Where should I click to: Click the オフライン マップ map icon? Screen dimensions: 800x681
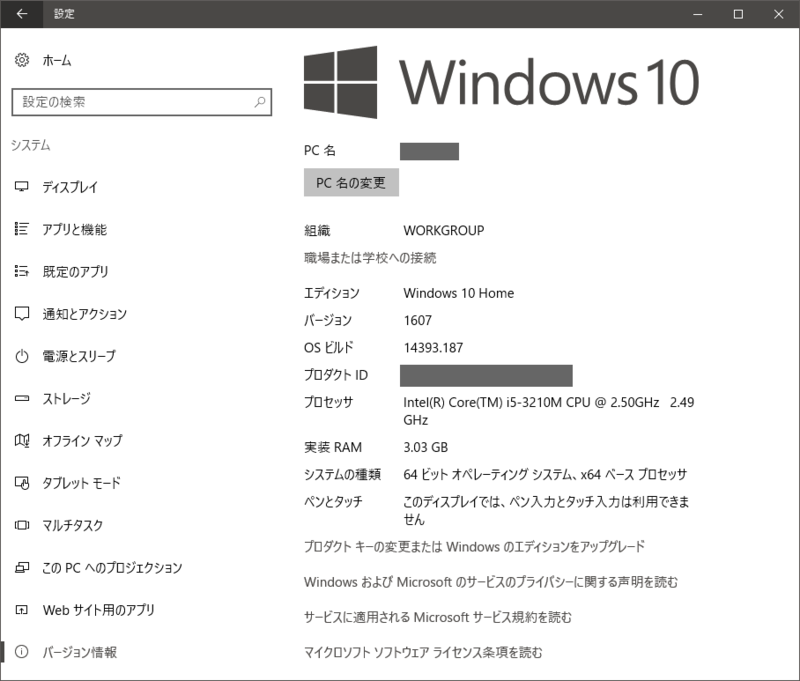(x=21, y=440)
